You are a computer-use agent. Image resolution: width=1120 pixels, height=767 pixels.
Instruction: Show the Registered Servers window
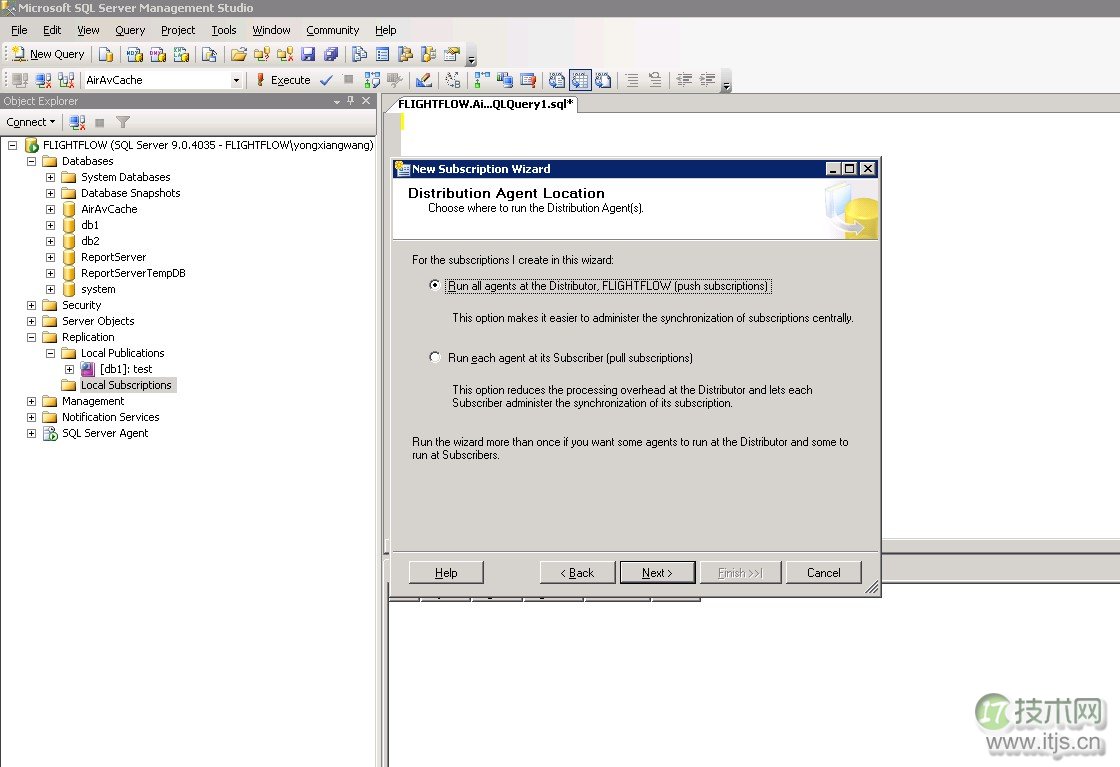point(359,54)
